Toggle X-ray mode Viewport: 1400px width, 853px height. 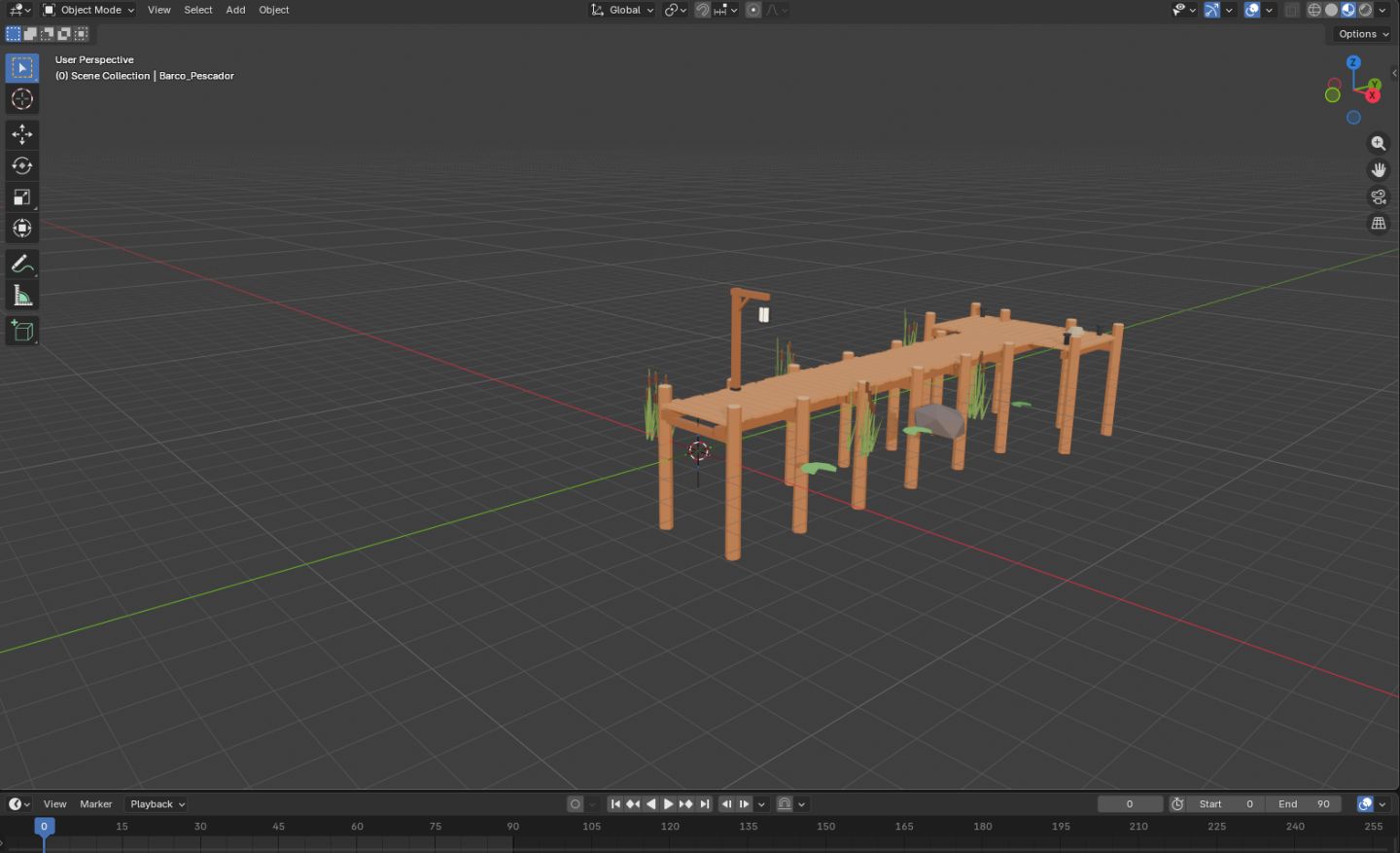point(1292,10)
